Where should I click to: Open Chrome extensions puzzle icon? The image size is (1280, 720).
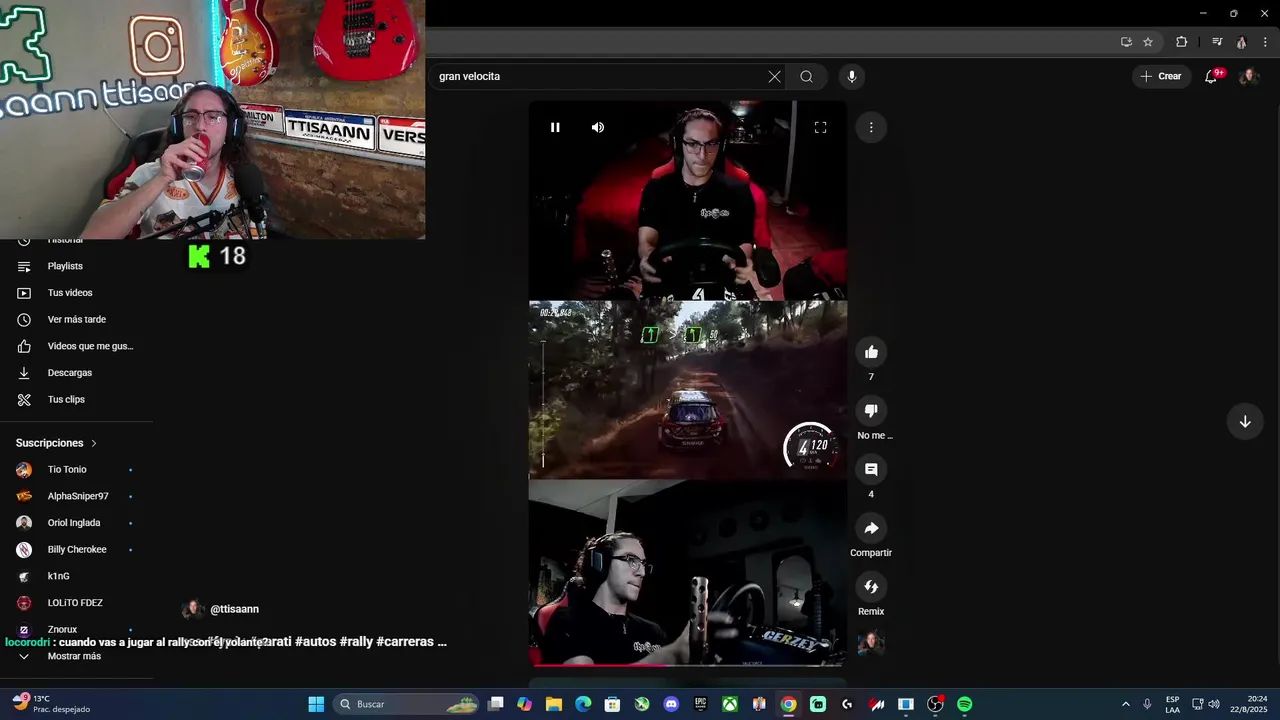click(1181, 42)
